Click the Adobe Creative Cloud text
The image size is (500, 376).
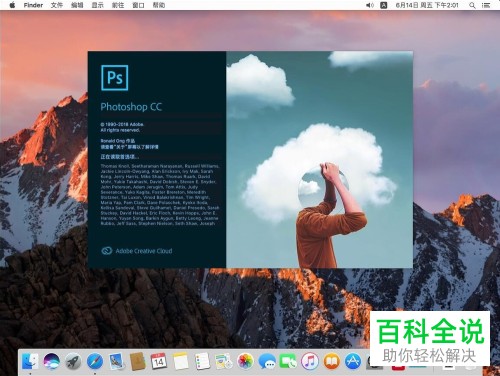(x=144, y=251)
